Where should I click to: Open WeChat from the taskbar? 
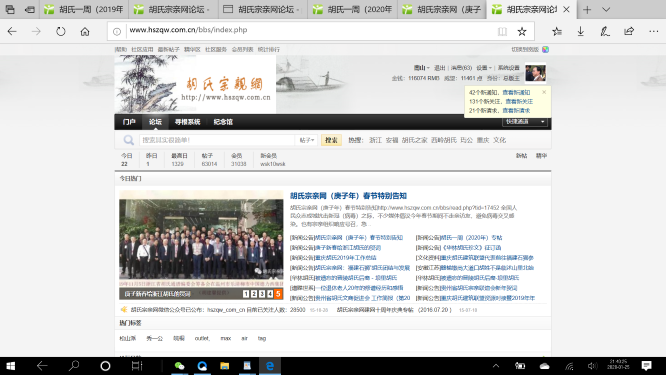[x=179, y=366]
